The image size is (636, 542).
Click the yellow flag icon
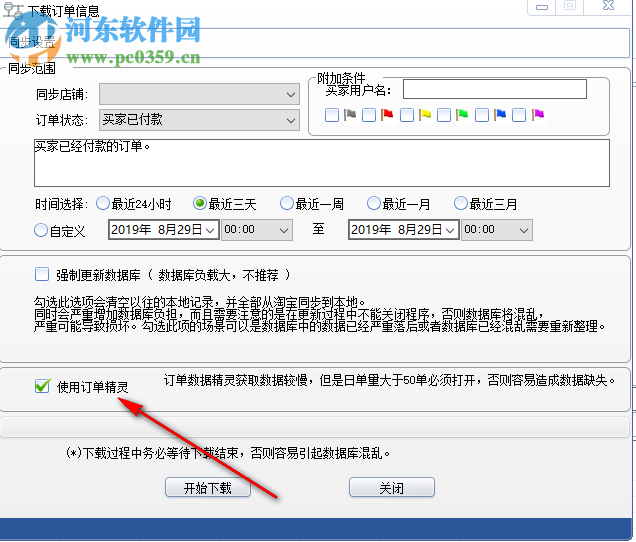pos(425,115)
